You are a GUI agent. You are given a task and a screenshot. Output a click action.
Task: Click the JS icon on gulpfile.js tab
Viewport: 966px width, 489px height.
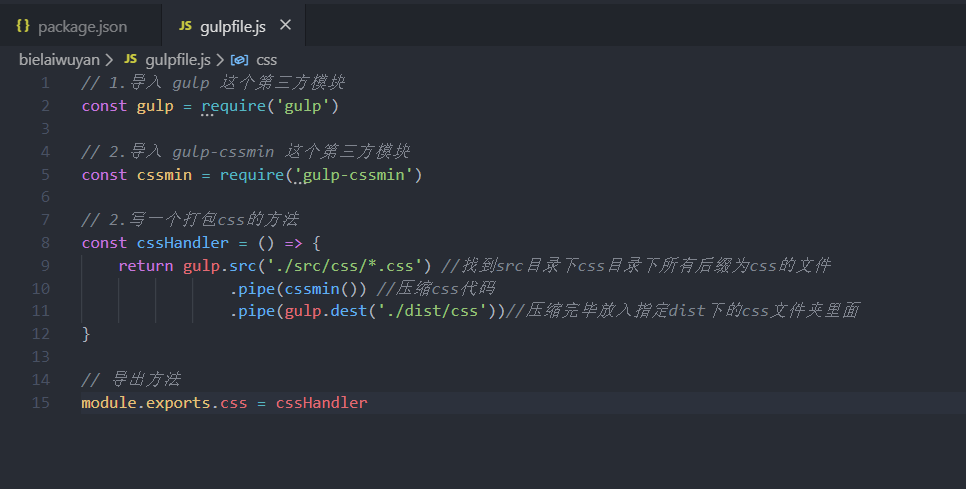click(x=185, y=26)
